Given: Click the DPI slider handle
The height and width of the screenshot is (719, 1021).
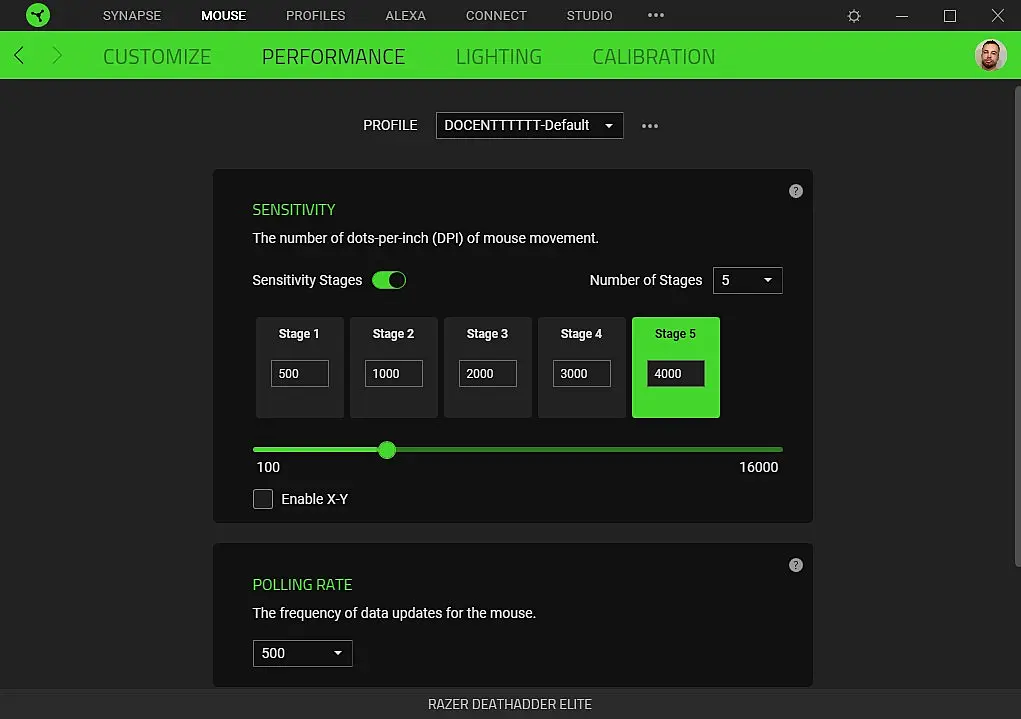Looking at the screenshot, I should (387, 449).
